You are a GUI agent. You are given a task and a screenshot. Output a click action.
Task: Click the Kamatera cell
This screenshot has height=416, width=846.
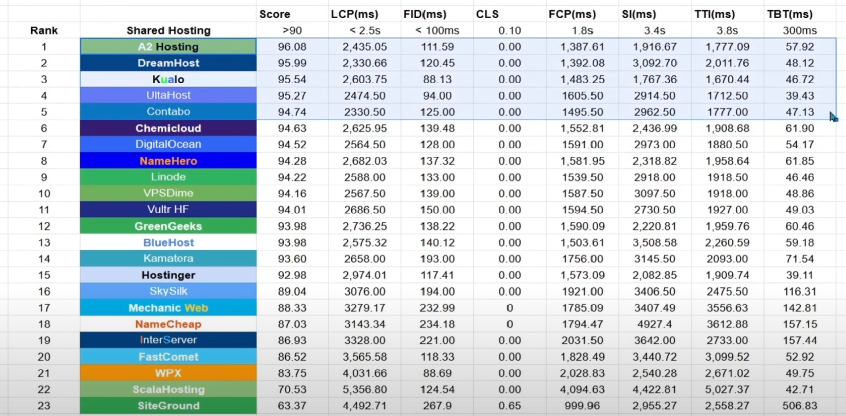[x=168, y=258]
